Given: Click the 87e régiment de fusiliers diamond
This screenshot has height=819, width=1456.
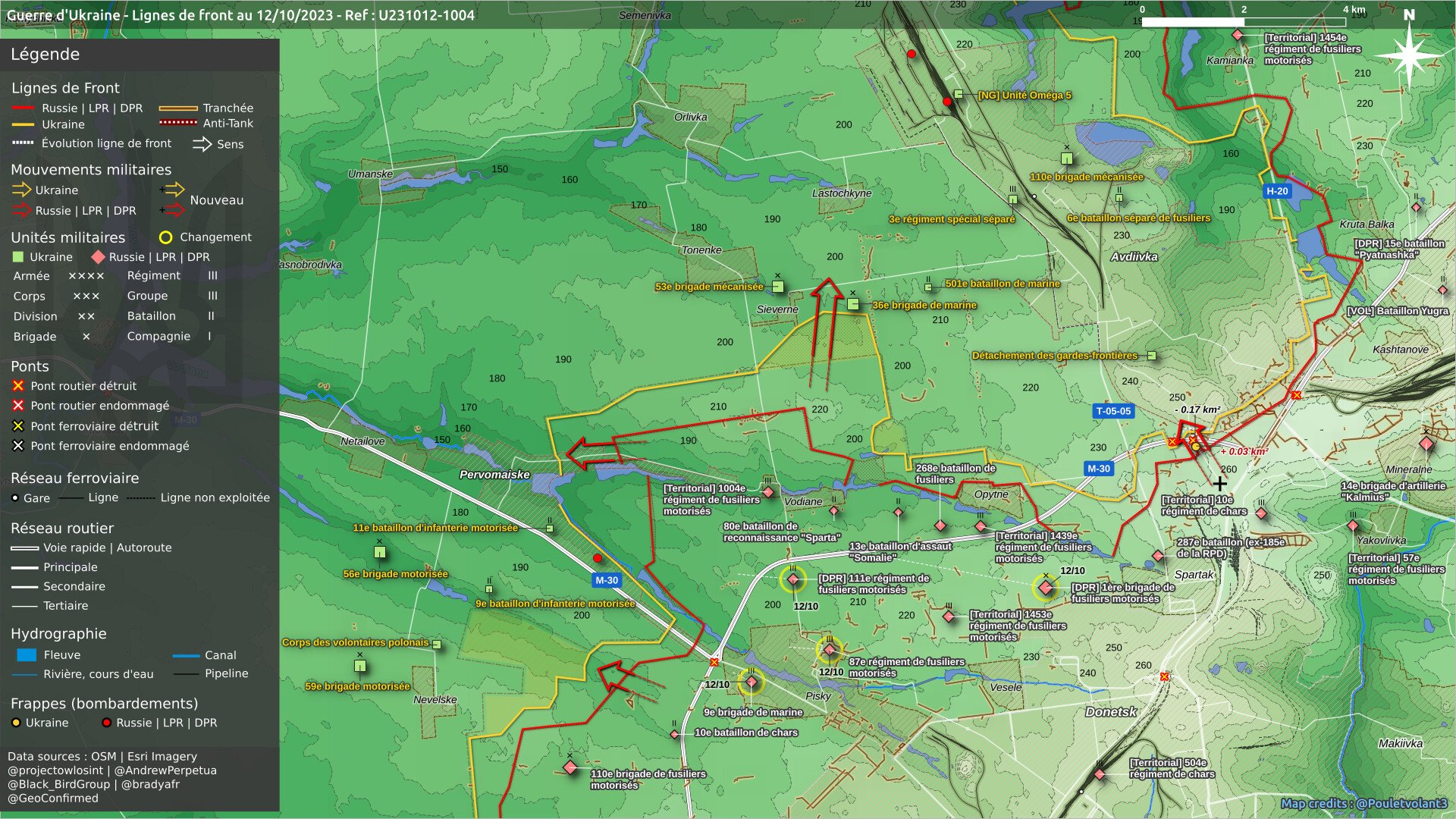Looking at the screenshot, I should coord(829,650).
